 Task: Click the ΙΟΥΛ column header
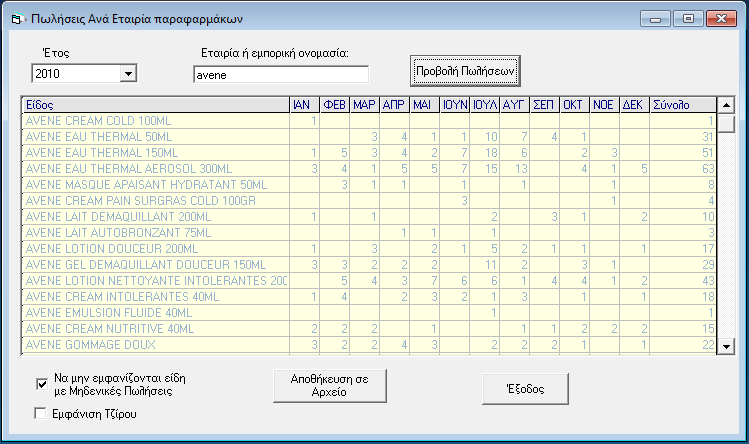485,105
